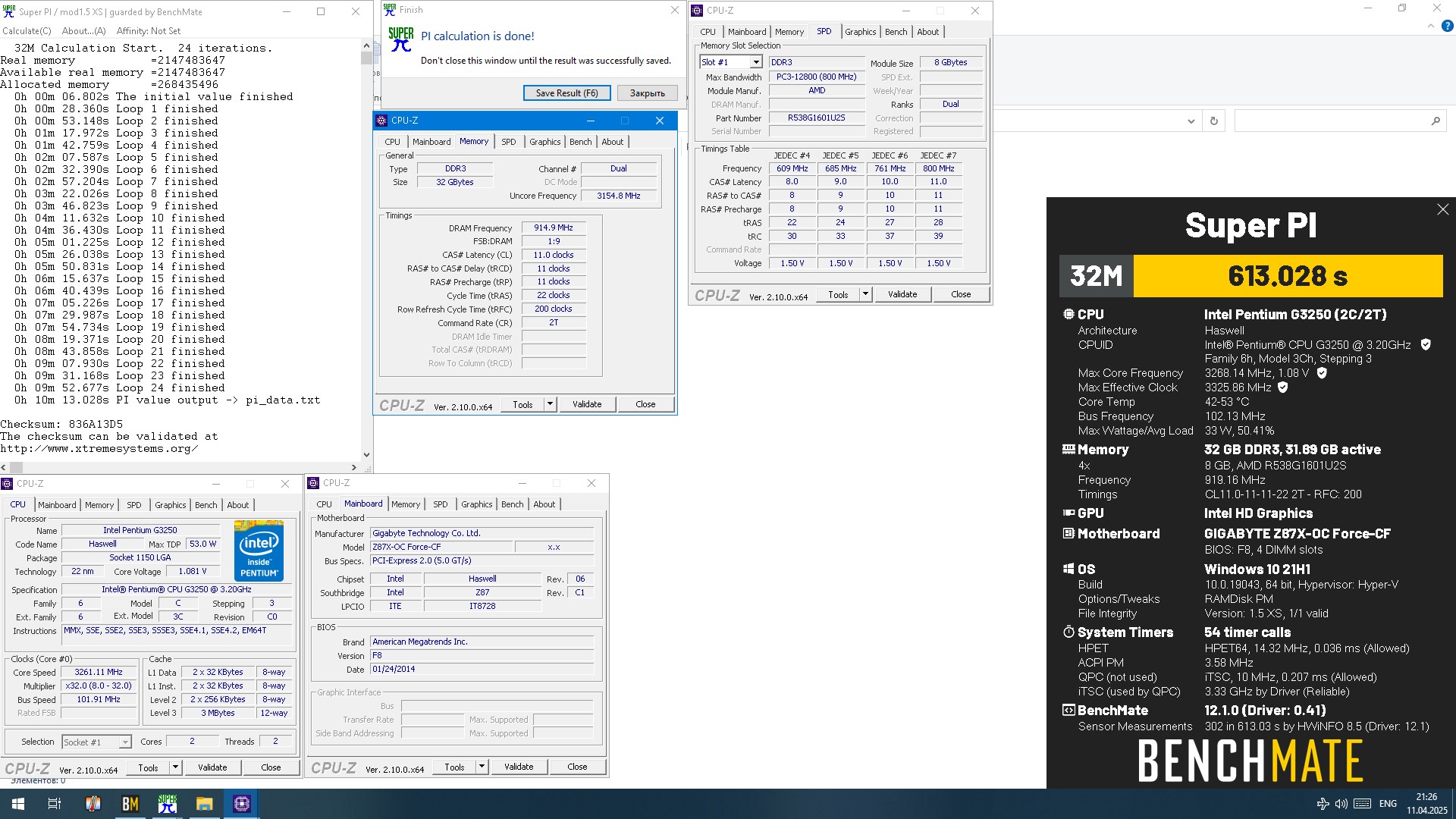Open Tools dropdown arrow in Mainboard CPU-Z window
Screen dimensions: 1456x819
(x=482, y=767)
